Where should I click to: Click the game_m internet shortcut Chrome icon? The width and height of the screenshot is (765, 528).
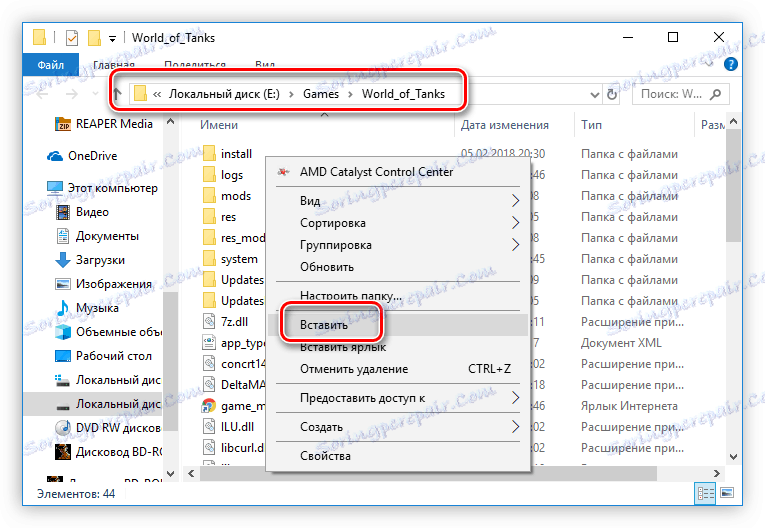tap(209, 406)
